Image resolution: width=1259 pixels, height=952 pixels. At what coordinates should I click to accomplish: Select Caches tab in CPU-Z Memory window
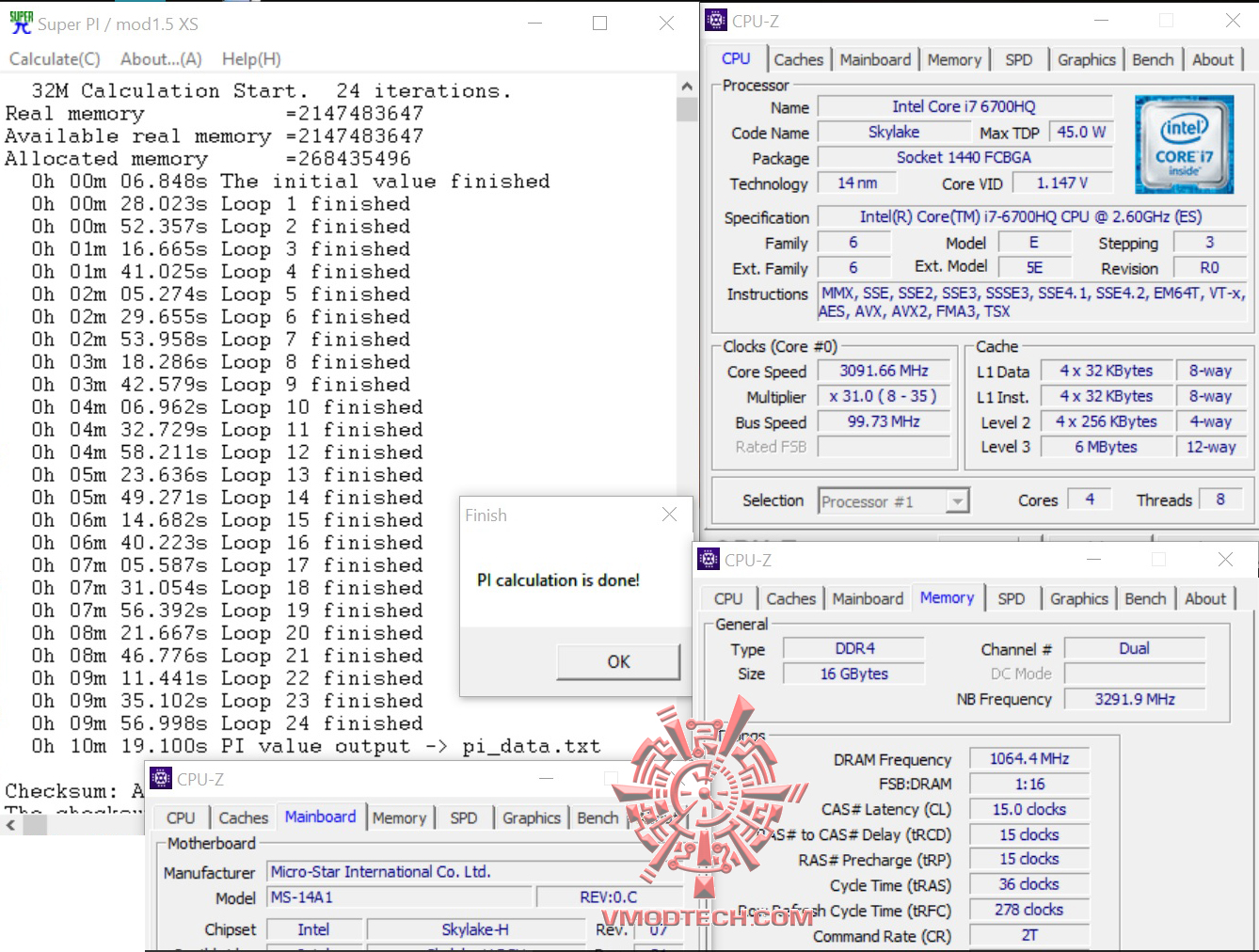[x=791, y=598]
